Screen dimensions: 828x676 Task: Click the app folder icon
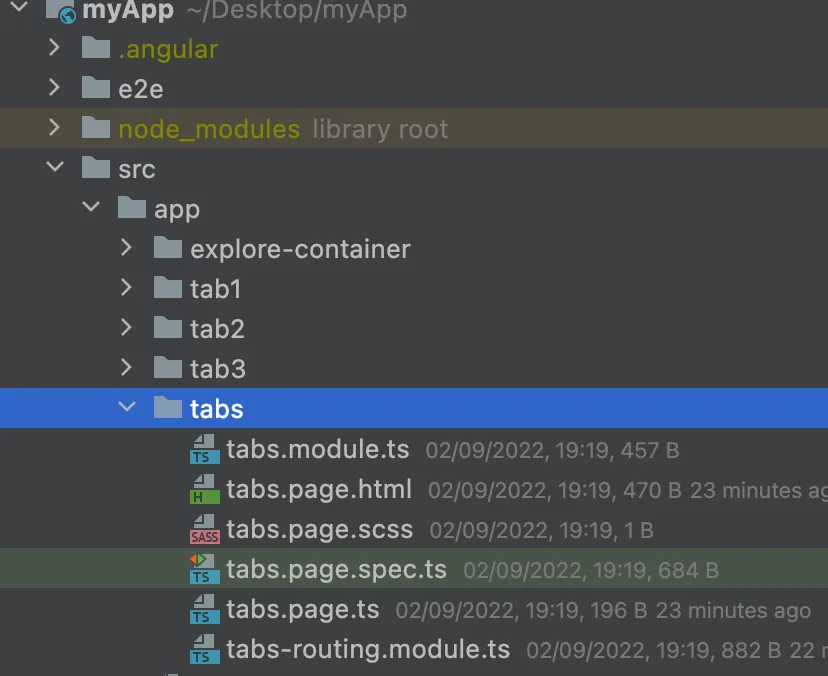click(131, 208)
